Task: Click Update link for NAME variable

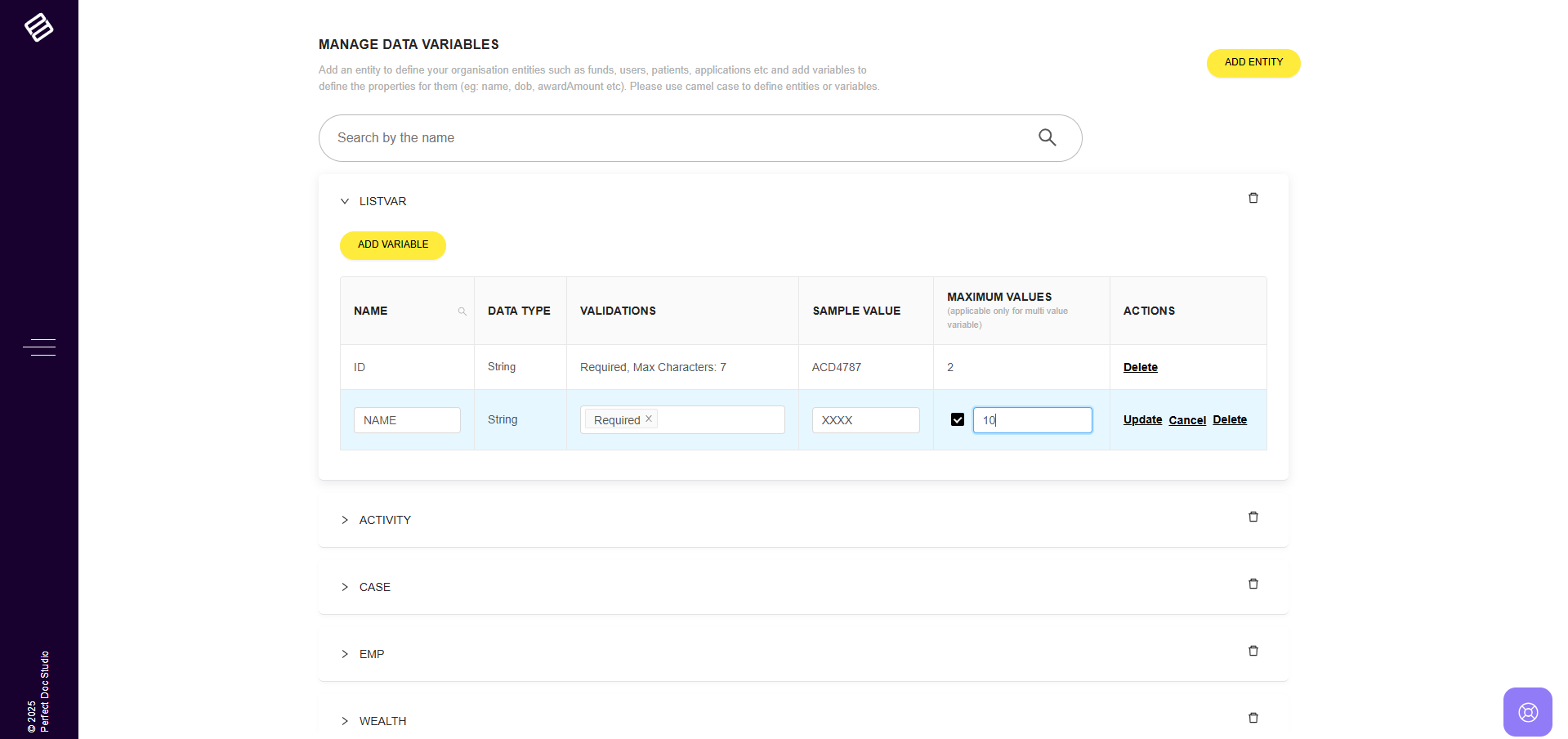Action: coord(1141,420)
